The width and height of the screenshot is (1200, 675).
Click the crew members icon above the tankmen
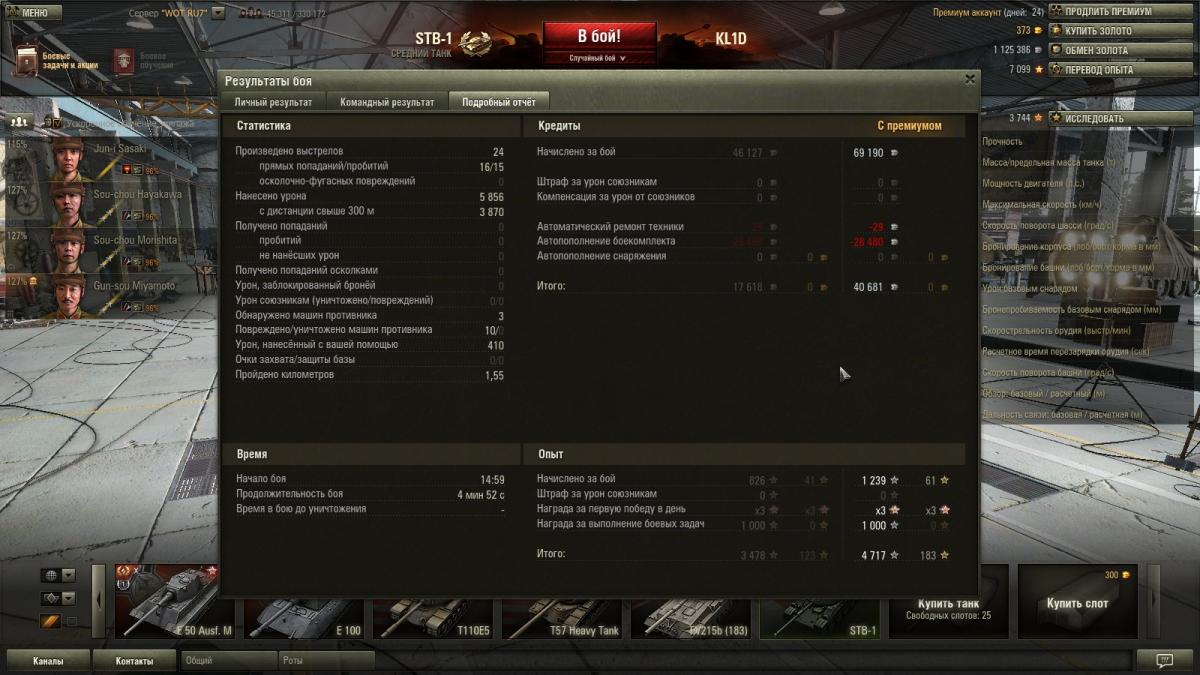pyautogui.click(x=18, y=121)
